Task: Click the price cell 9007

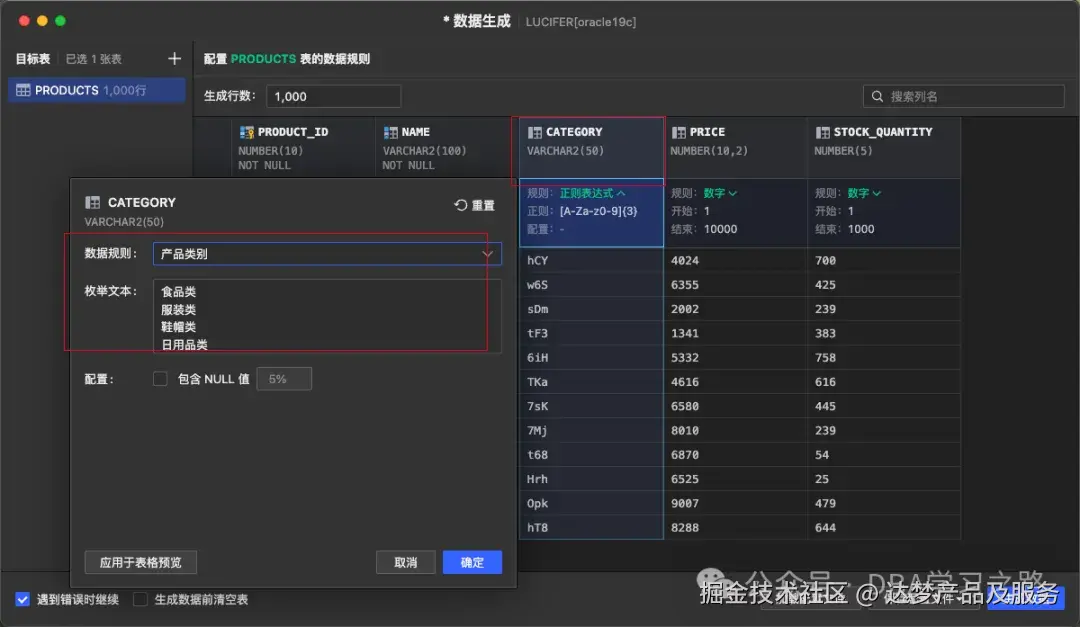Action: [x=736, y=504]
